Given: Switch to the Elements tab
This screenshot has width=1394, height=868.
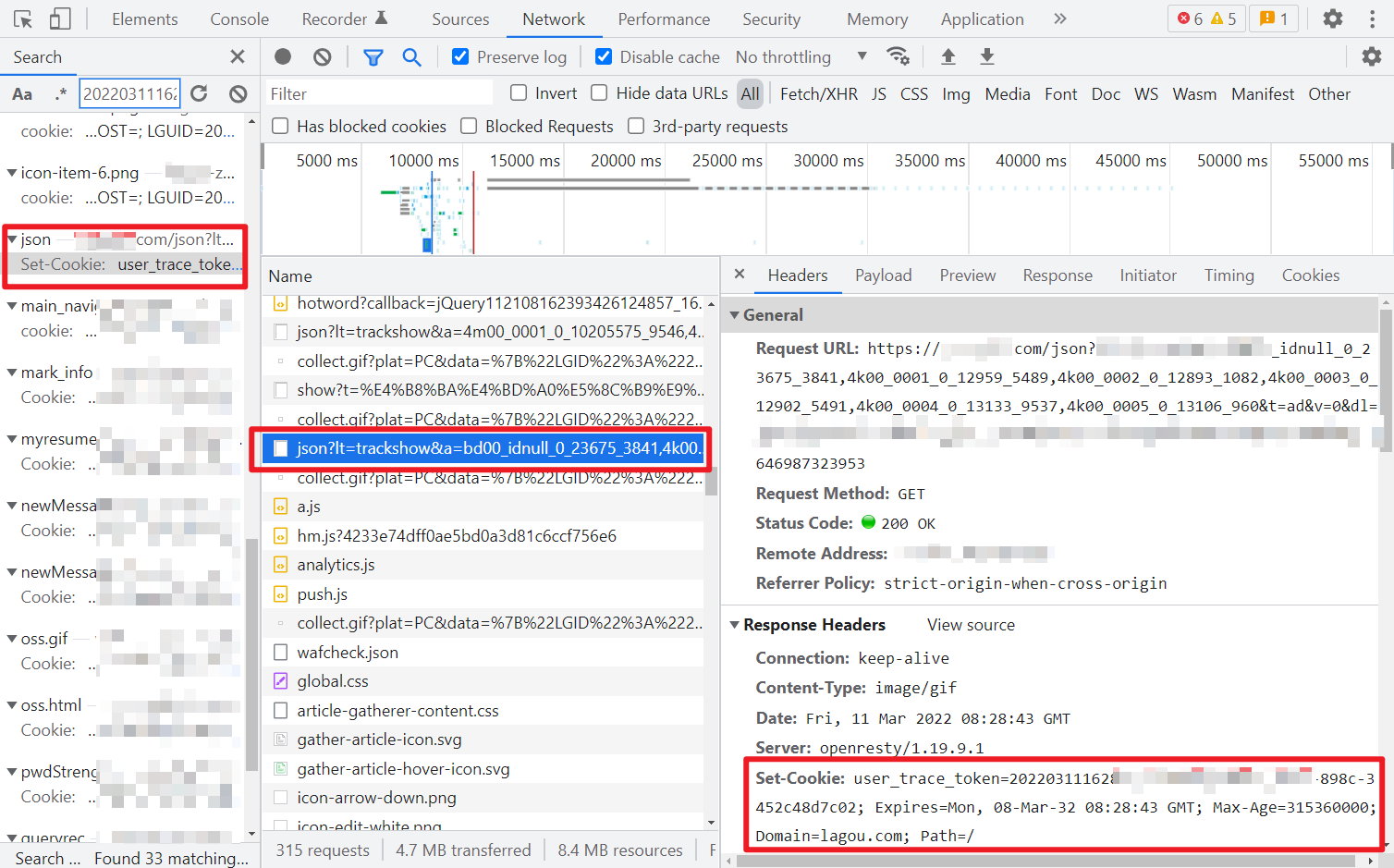Looking at the screenshot, I should 145,18.
